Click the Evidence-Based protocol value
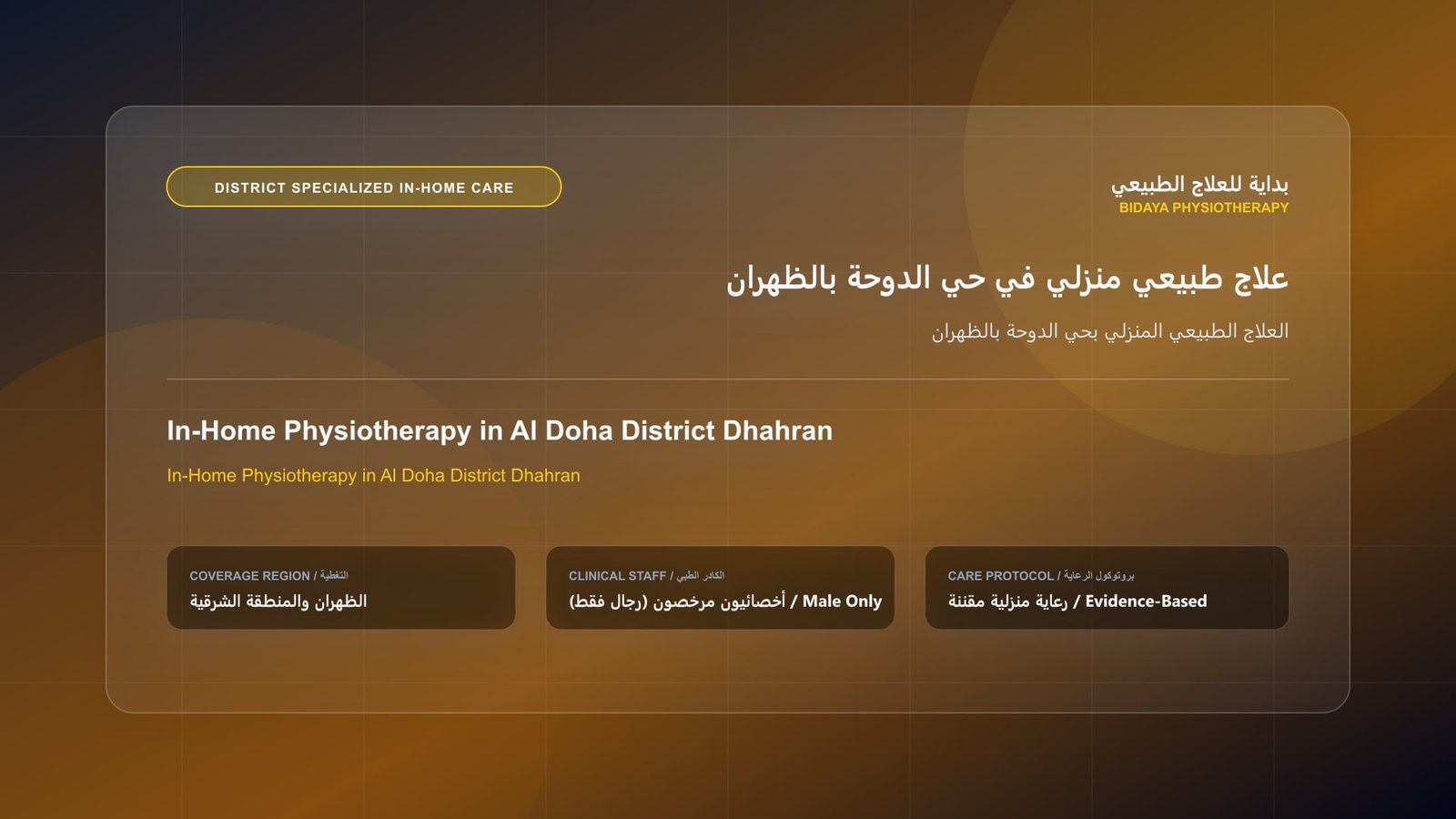This screenshot has height=819, width=1456. pos(1077,602)
